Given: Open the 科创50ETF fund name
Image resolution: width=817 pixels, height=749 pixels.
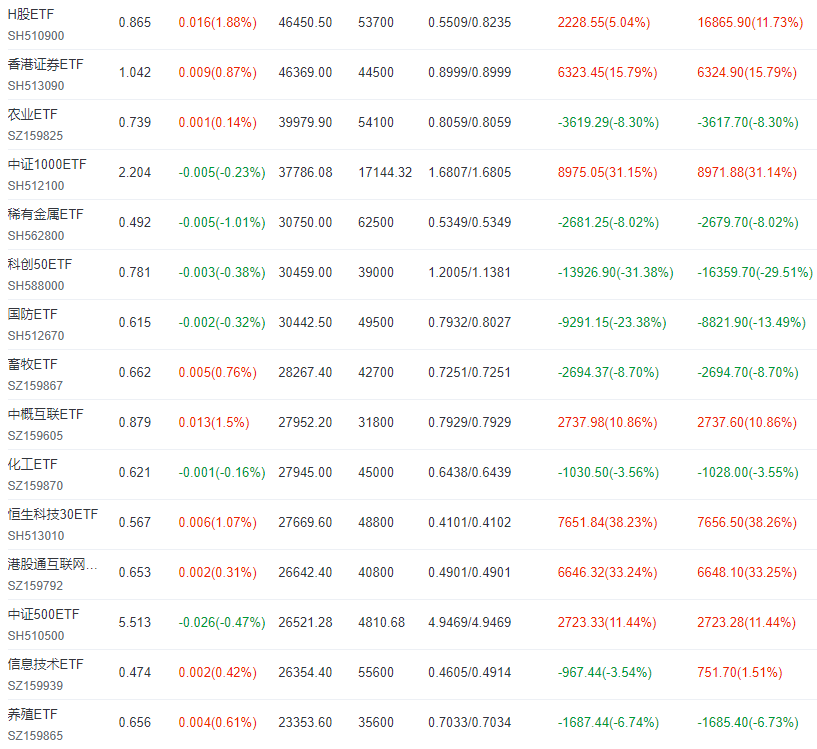Looking at the screenshot, I should click(x=40, y=264).
